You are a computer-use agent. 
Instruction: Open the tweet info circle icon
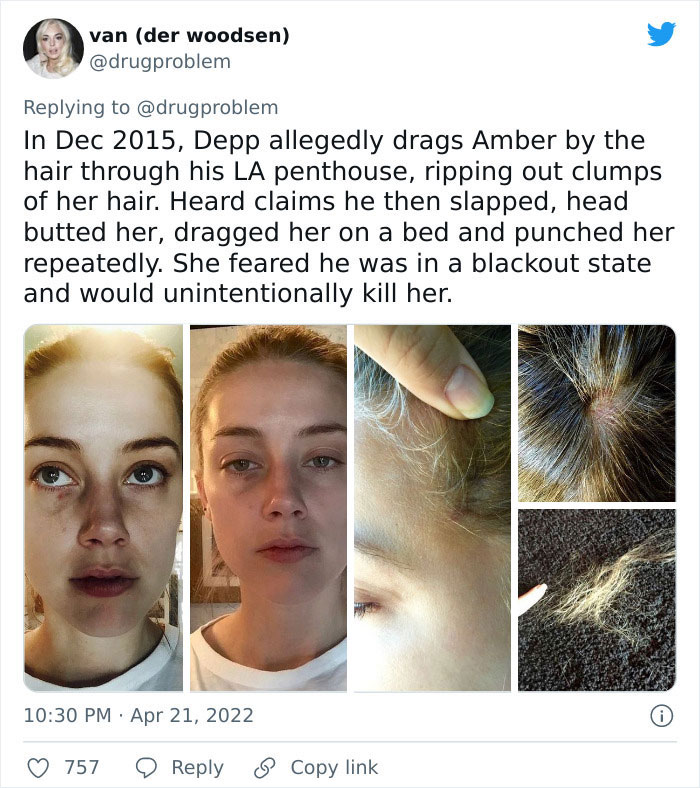tap(661, 716)
